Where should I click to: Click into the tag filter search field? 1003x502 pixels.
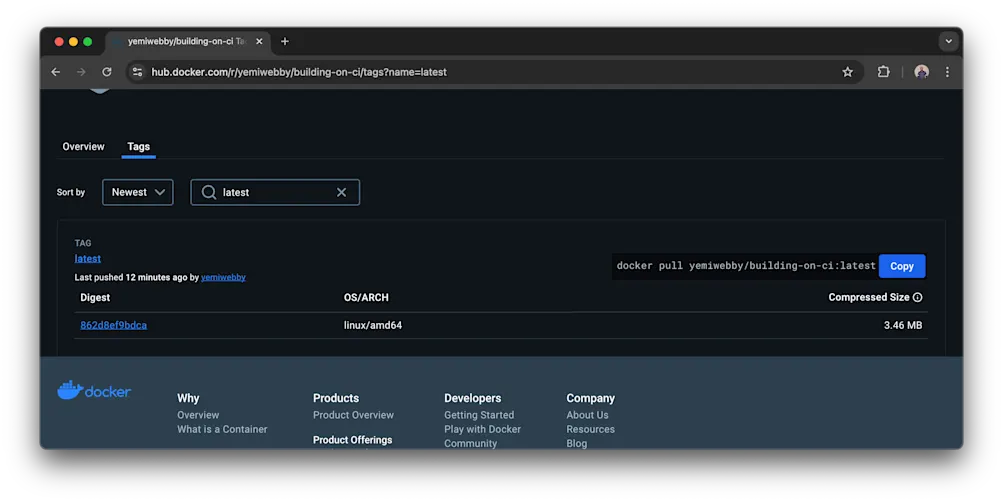[275, 192]
